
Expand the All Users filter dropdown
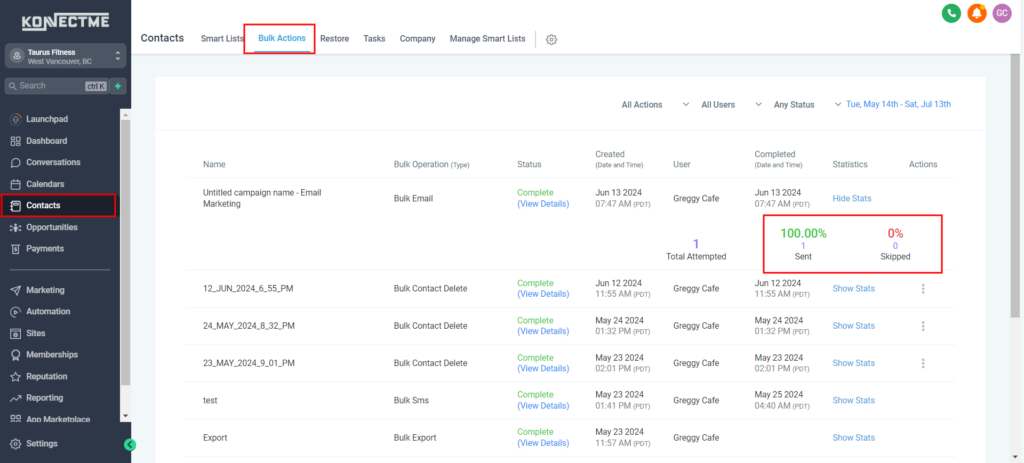(732, 104)
